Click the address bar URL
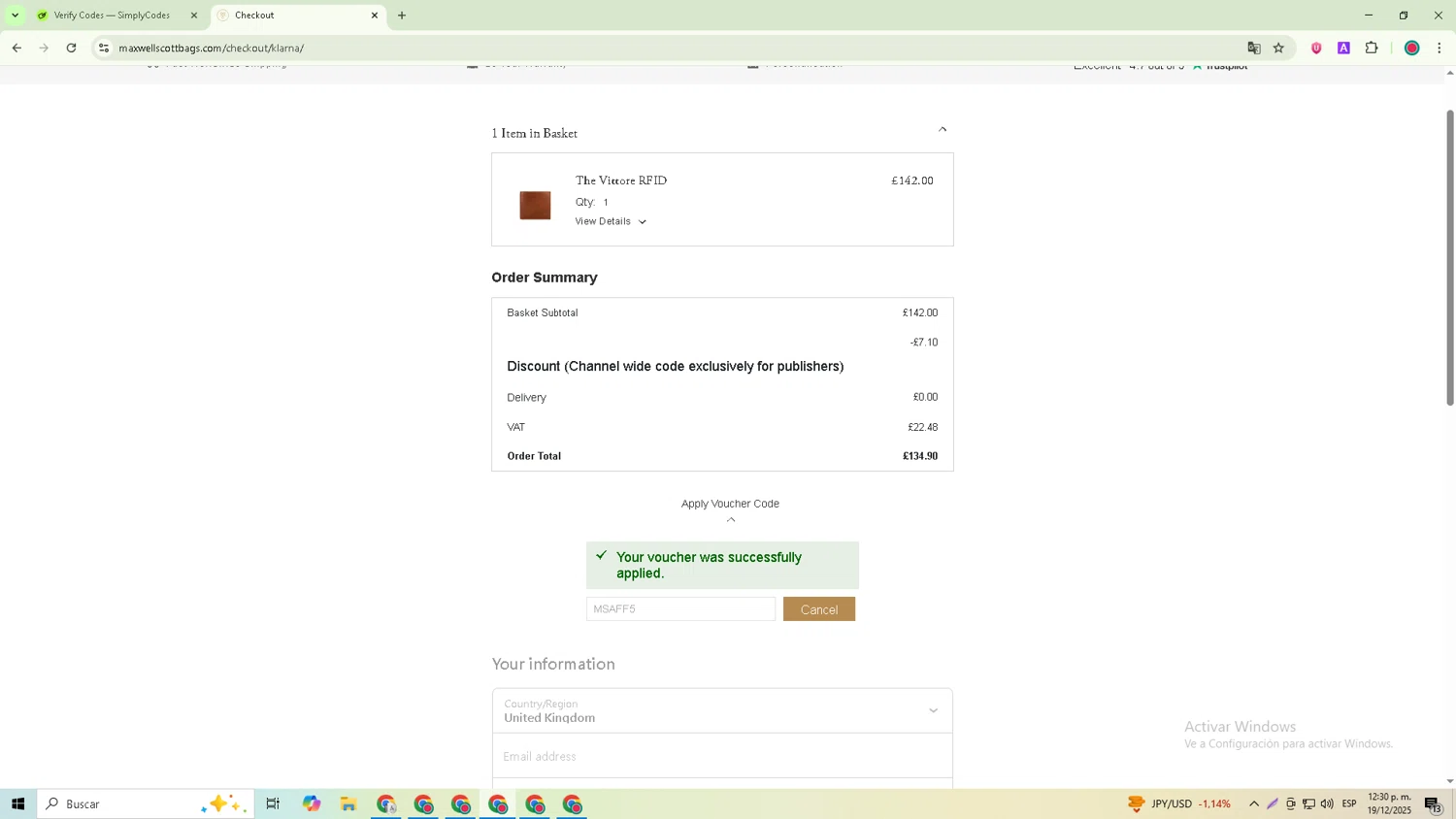The image size is (1456, 819). [x=212, y=48]
